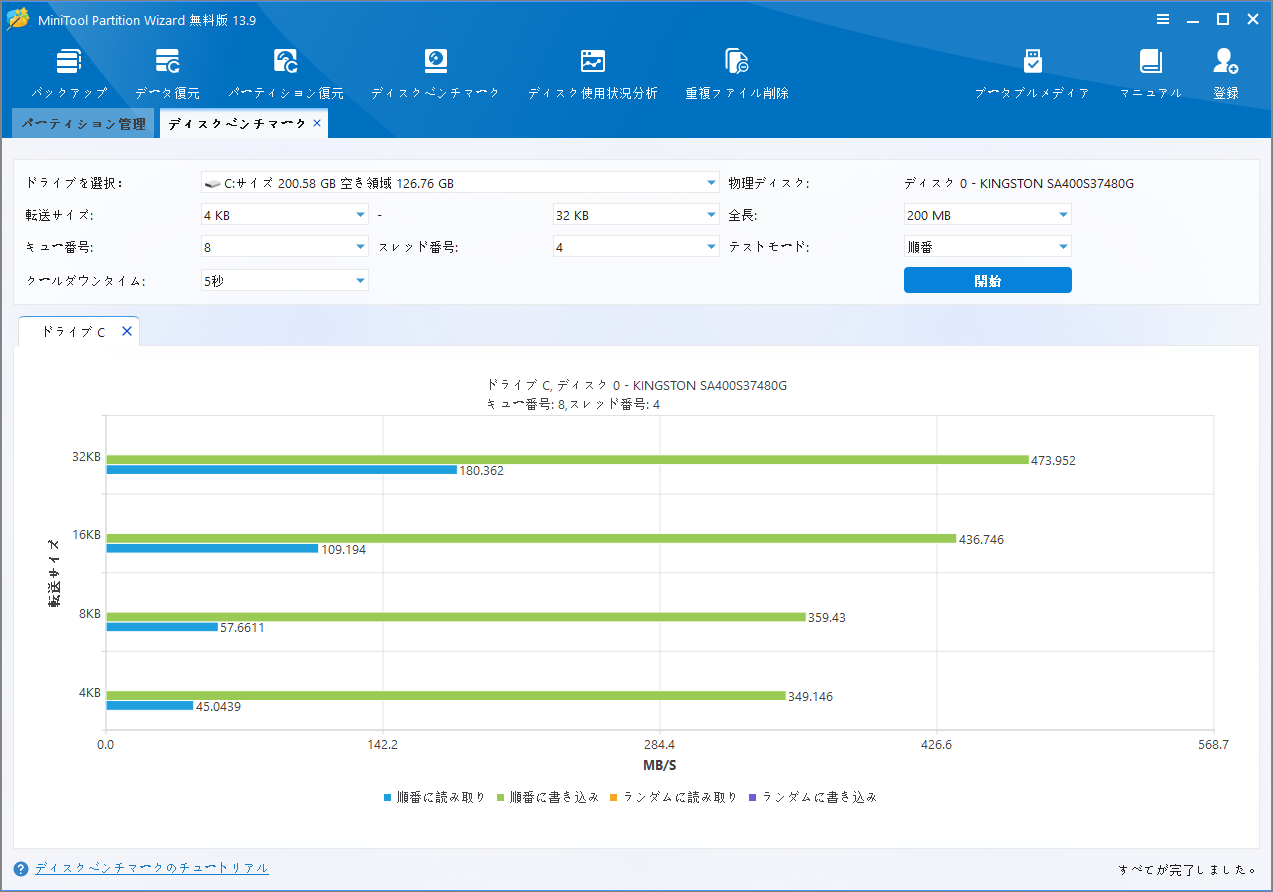Click the MiniTool app logo icon
Image resolution: width=1273 pixels, height=892 pixels.
pyautogui.click(x=18, y=19)
